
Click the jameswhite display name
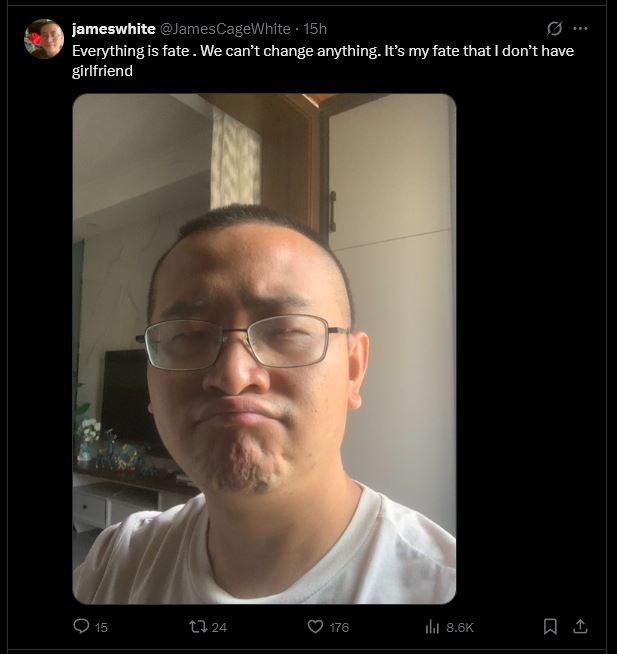[113, 29]
